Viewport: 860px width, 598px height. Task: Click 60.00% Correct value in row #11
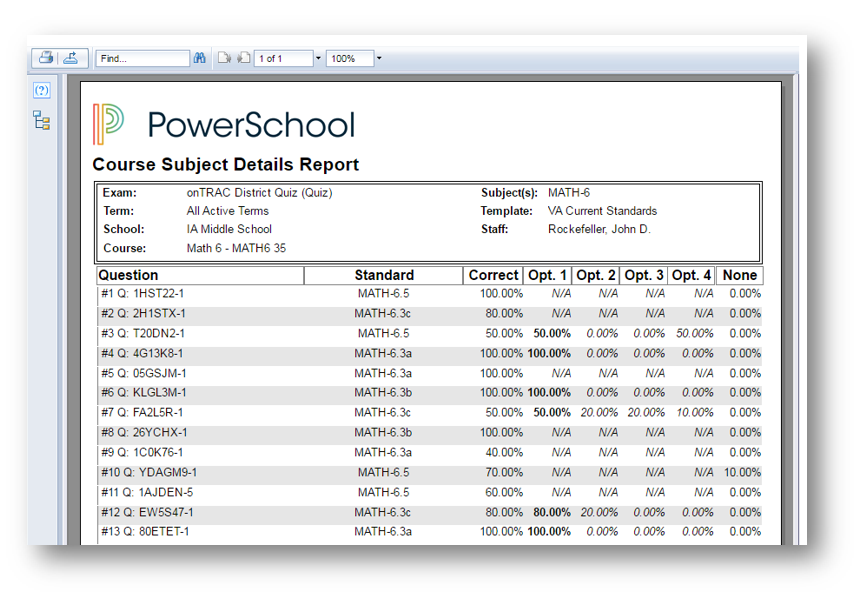point(504,492)
